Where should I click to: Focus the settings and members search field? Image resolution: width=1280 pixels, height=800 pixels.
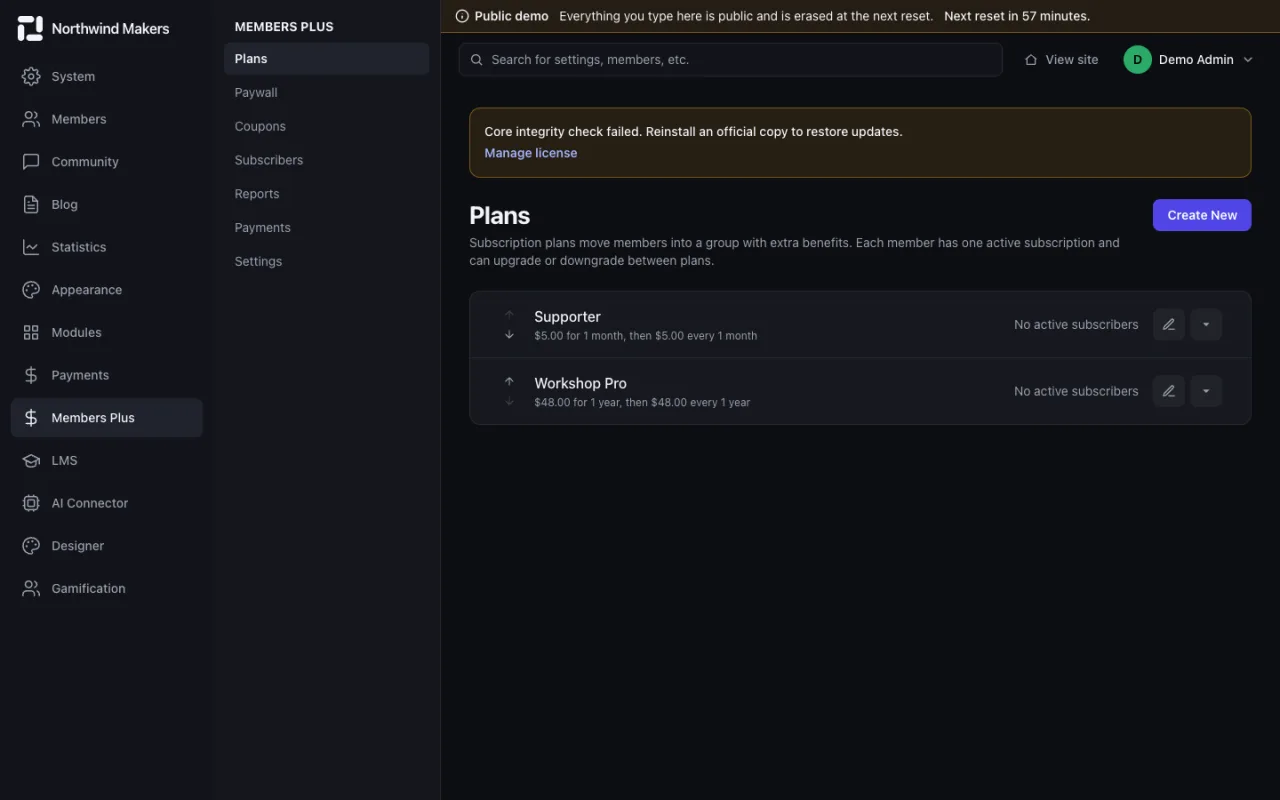[x=731, y=60]
